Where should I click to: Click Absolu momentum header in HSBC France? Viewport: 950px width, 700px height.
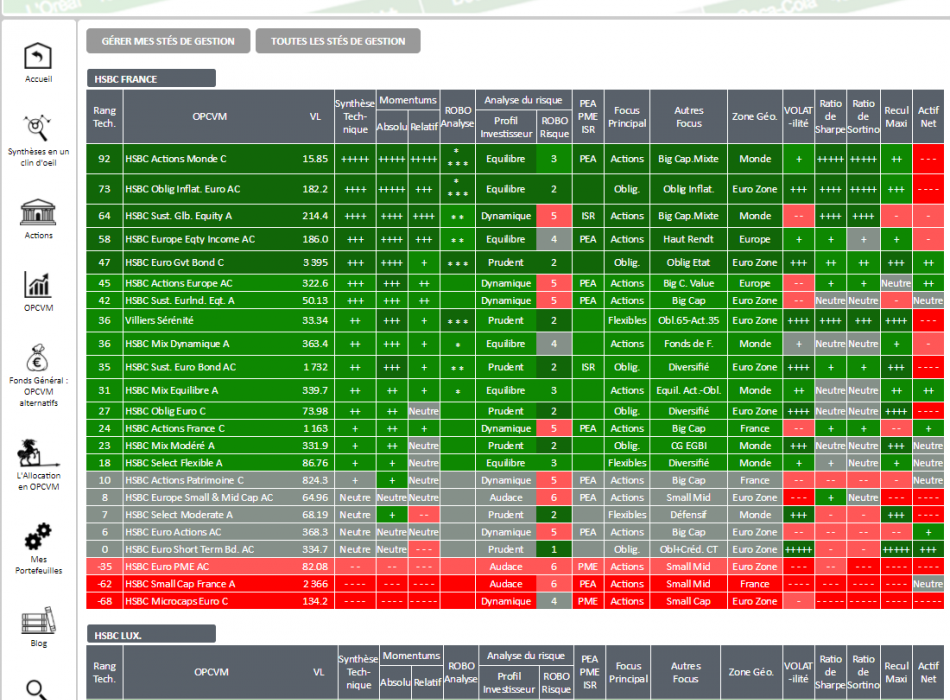click(392, 127)
